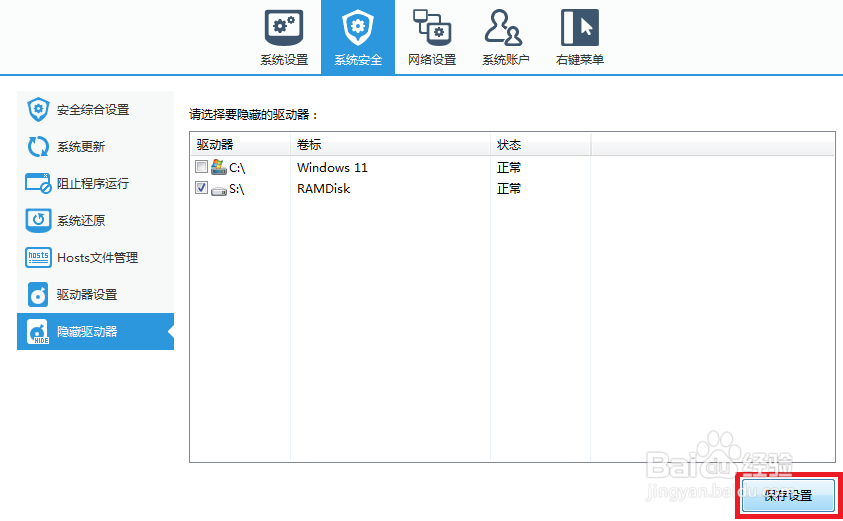Click the 阻止程序运行 window icon
Viewport: 843px width, 521px height.
pos(38,183)
